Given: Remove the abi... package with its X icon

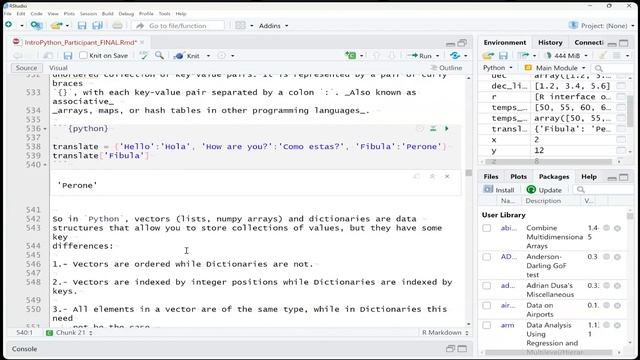Looking at the screenshot, I should pos(618,228).
